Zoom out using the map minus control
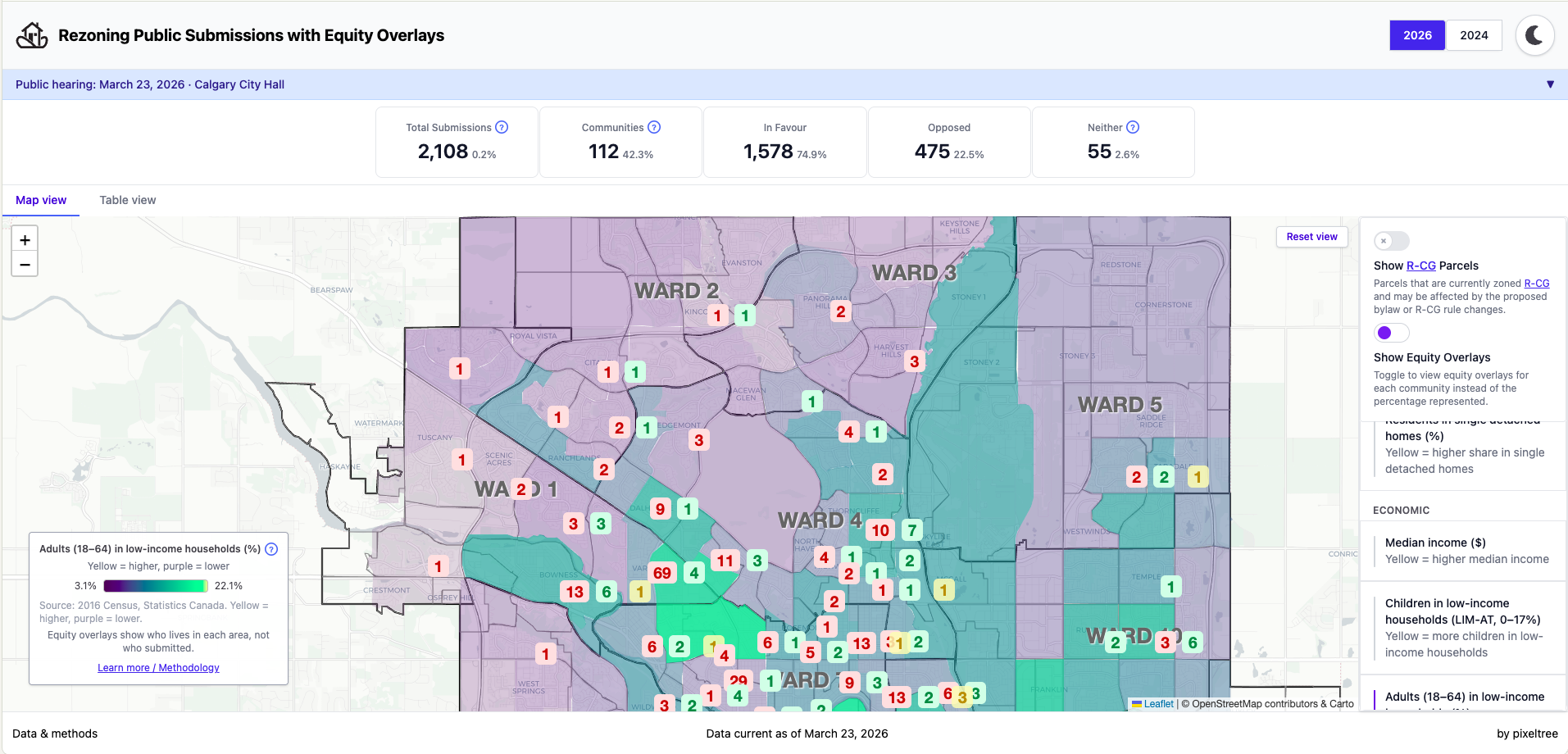The image size is (1568, 754). click(x=24, y=264)
